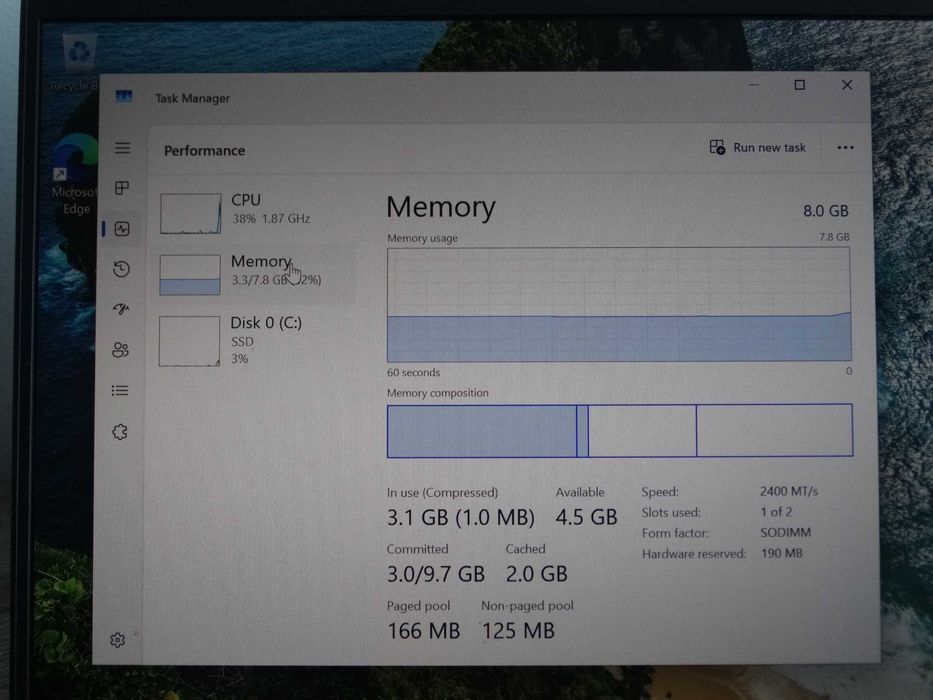Click the Paged pool value 166 MB
The height and width of the screenshot is (700, 933).
(424, 631)
